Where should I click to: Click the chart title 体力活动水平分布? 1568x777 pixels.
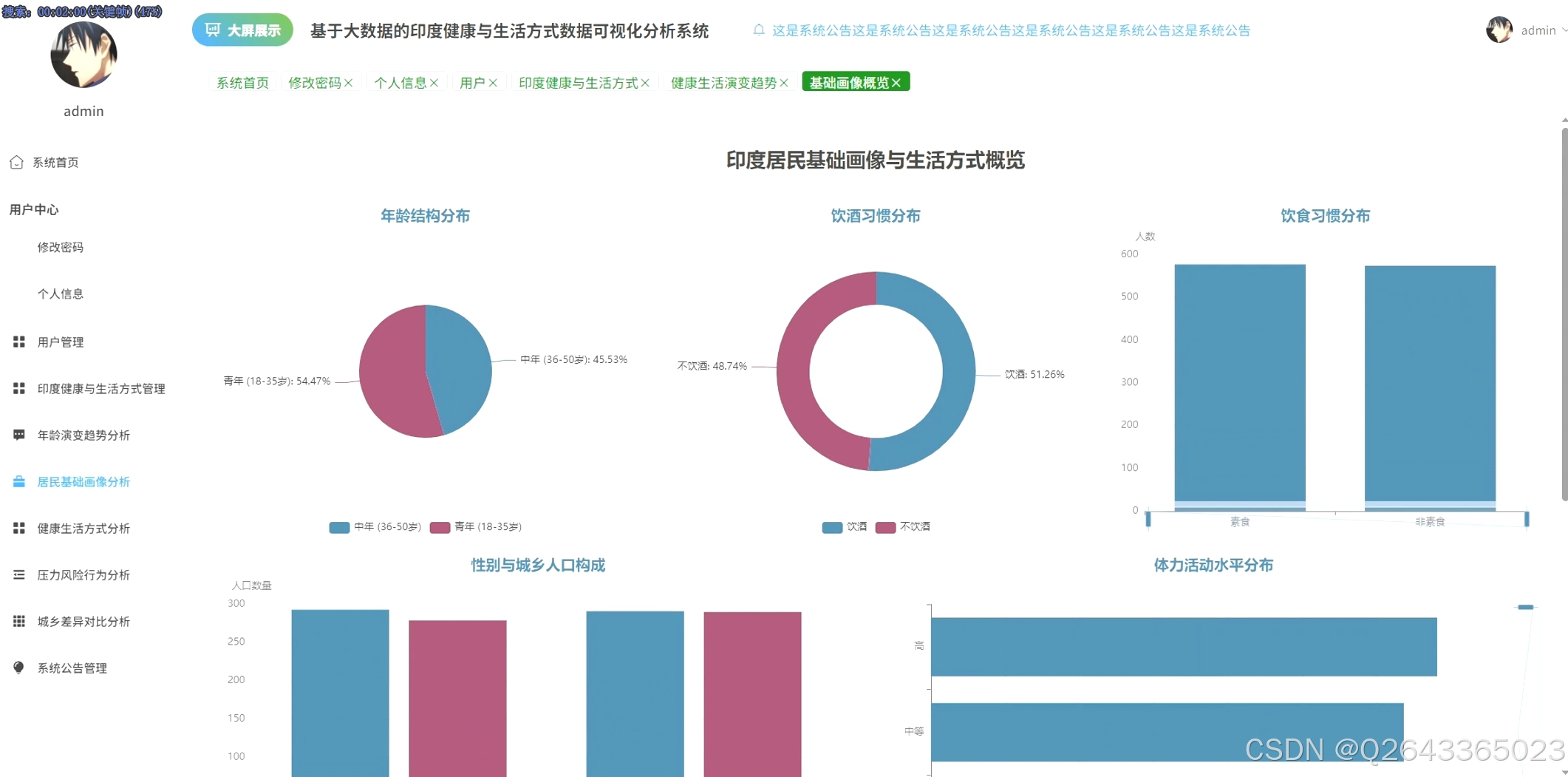[1213, 566]
